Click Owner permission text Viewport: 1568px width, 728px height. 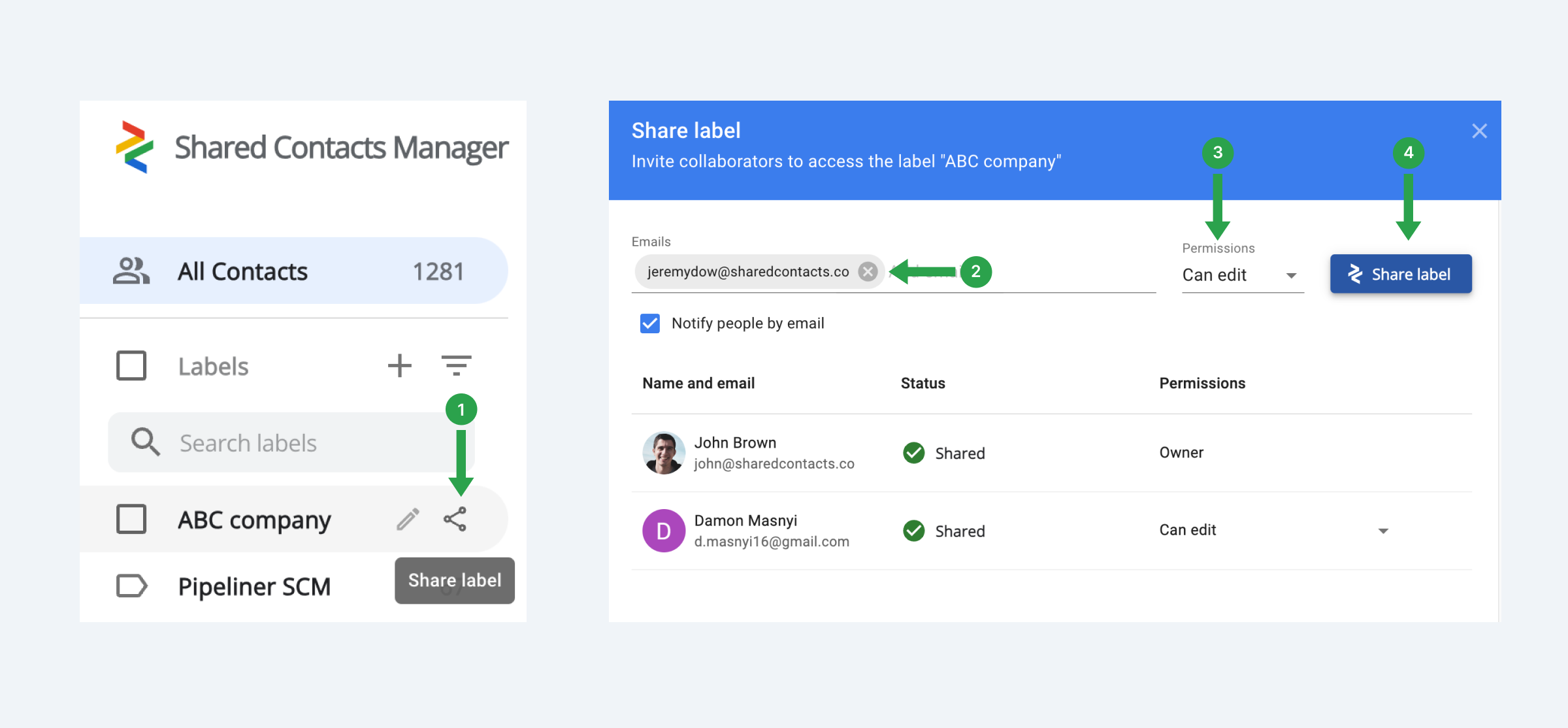(1181, 453)
